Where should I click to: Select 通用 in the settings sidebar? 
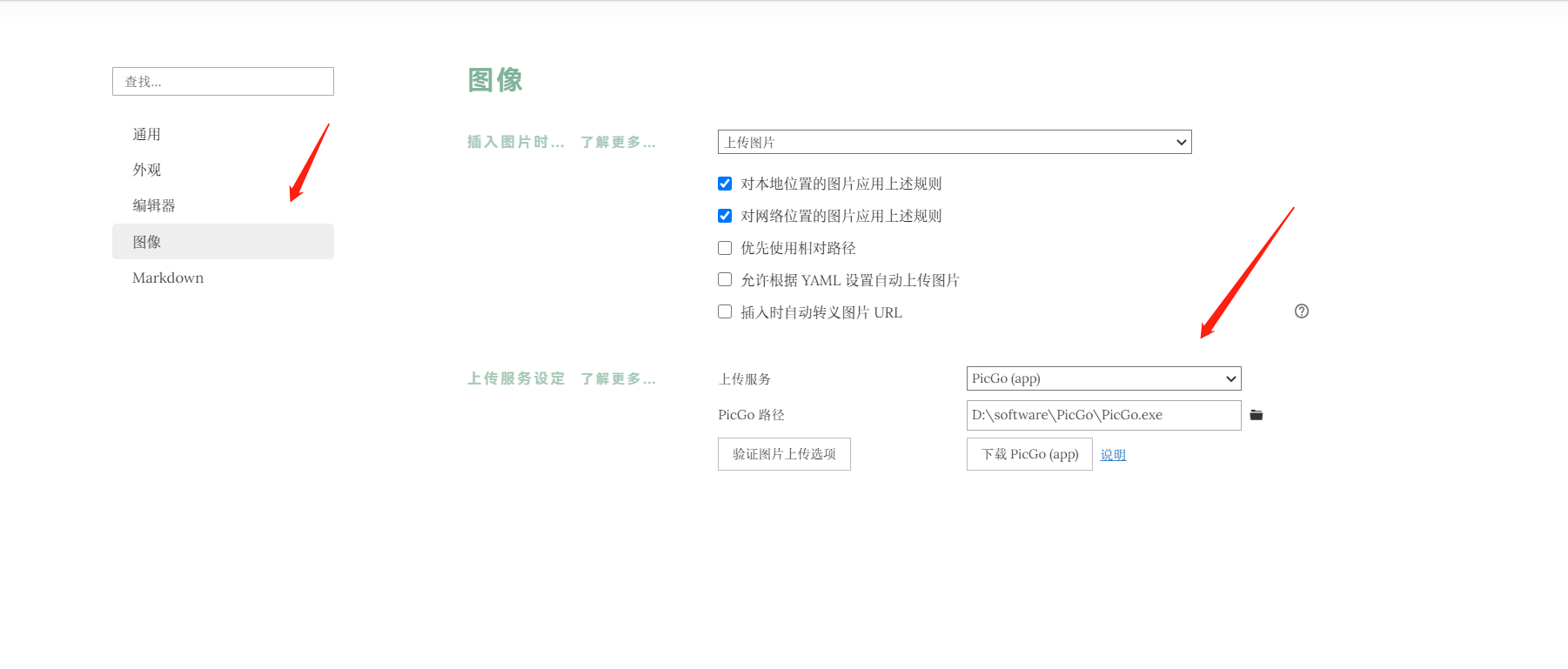click(223, 134)
